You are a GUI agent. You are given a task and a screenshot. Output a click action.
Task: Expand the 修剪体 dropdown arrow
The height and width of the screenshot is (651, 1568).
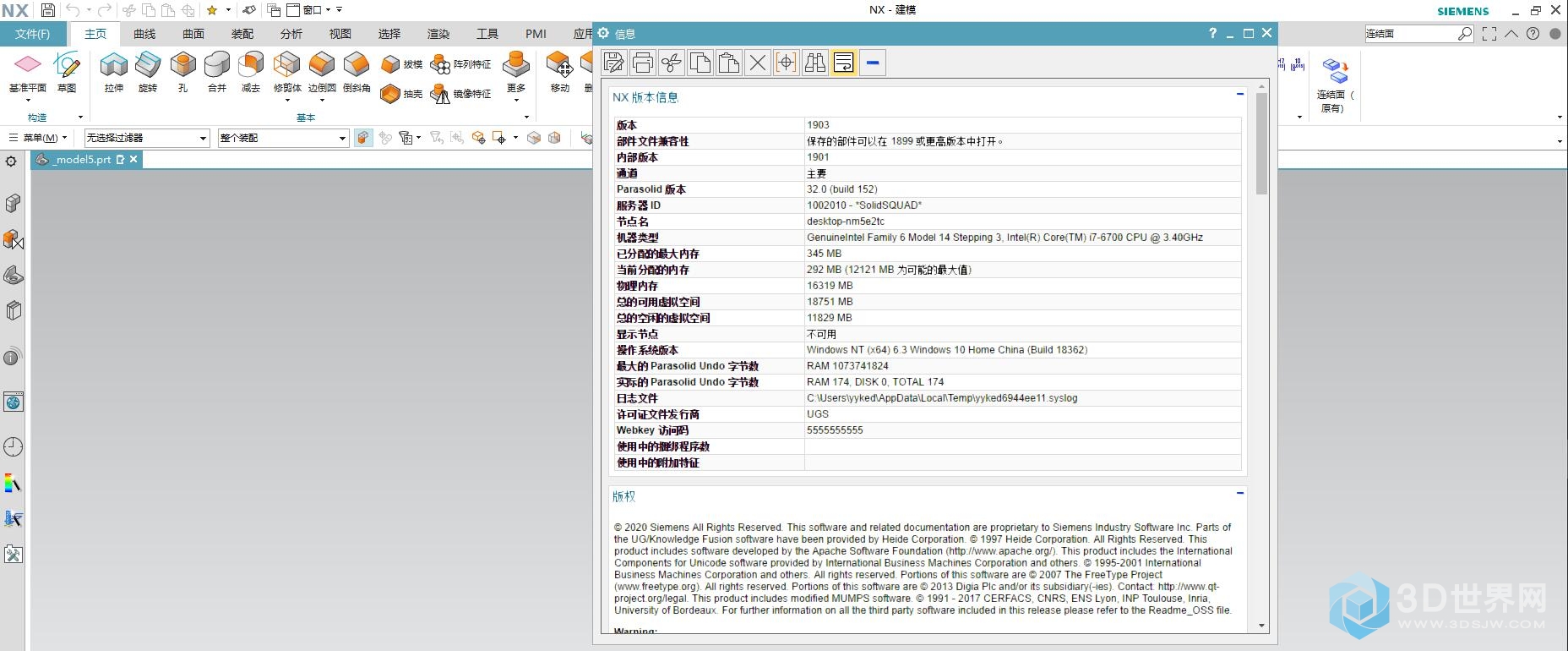(x=287, y=100)
